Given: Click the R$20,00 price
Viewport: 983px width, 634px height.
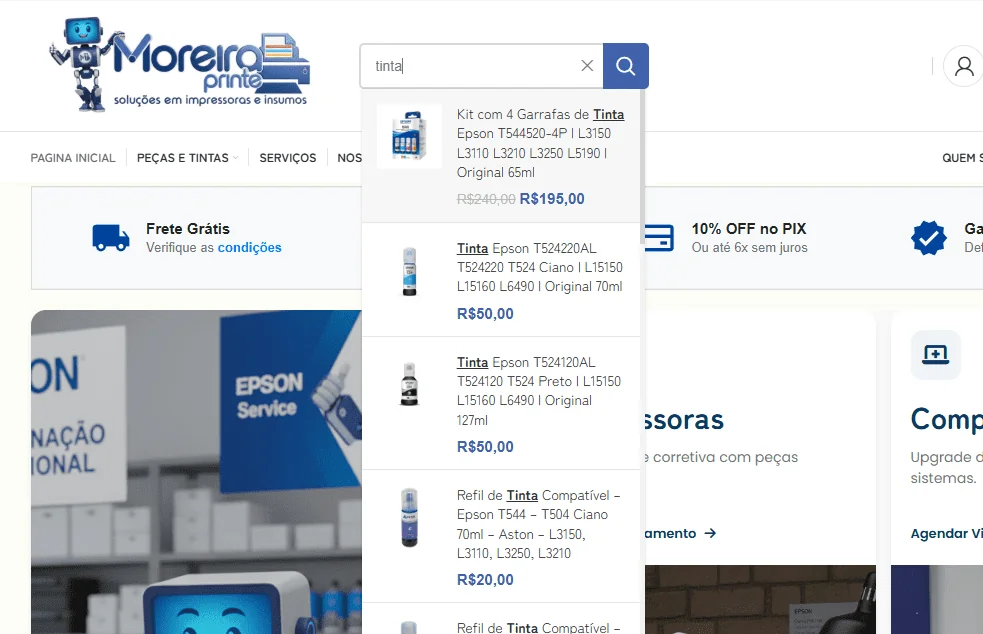Looking at the screenshot, I should pyautogui.click(x=485, y=580).
